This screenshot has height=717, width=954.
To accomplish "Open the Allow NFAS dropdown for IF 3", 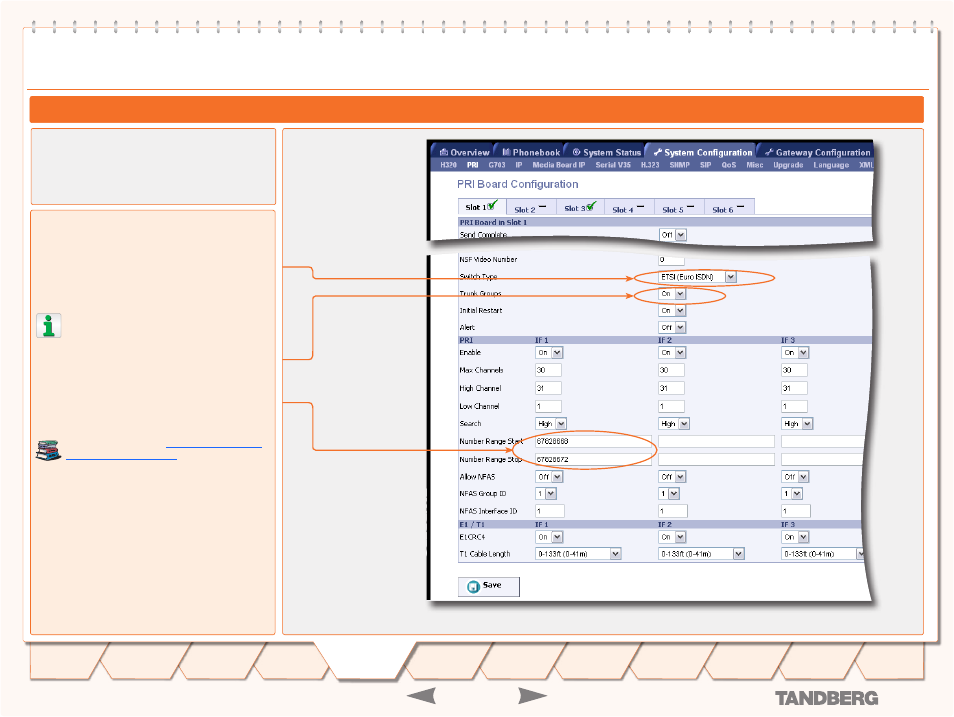I will pyautogui.click(x=795, y=477).
